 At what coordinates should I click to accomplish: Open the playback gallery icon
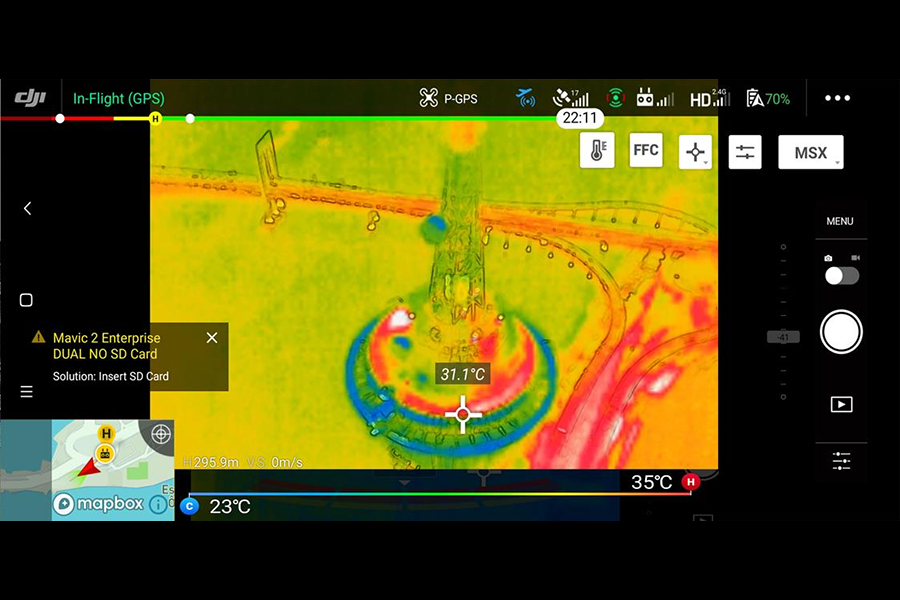tap(841, 404)
